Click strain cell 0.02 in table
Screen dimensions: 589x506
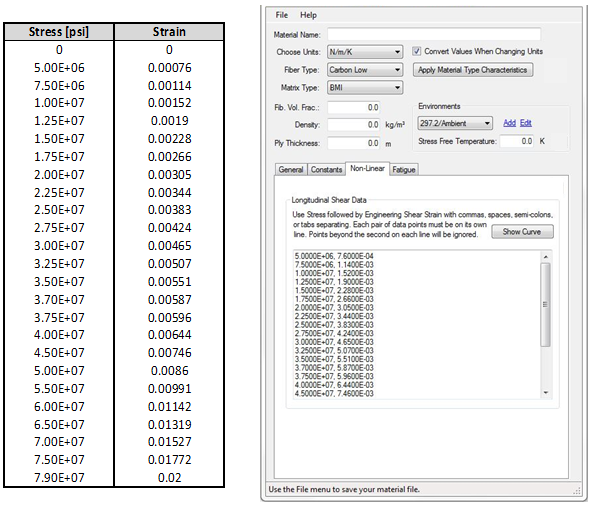pyautogui.click(x=169, y=478)
